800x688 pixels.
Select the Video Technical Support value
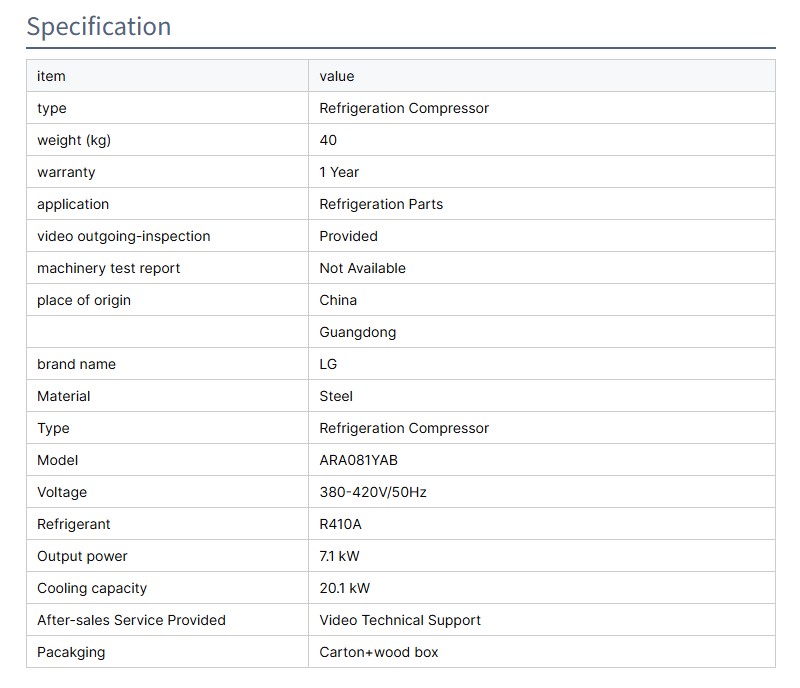click(x=400, y=620)
